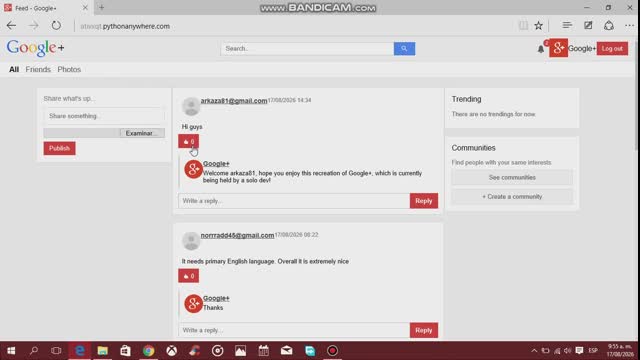The image size is (640, 360).
Task: Click the blue search magnifier button
Action: 404,49
